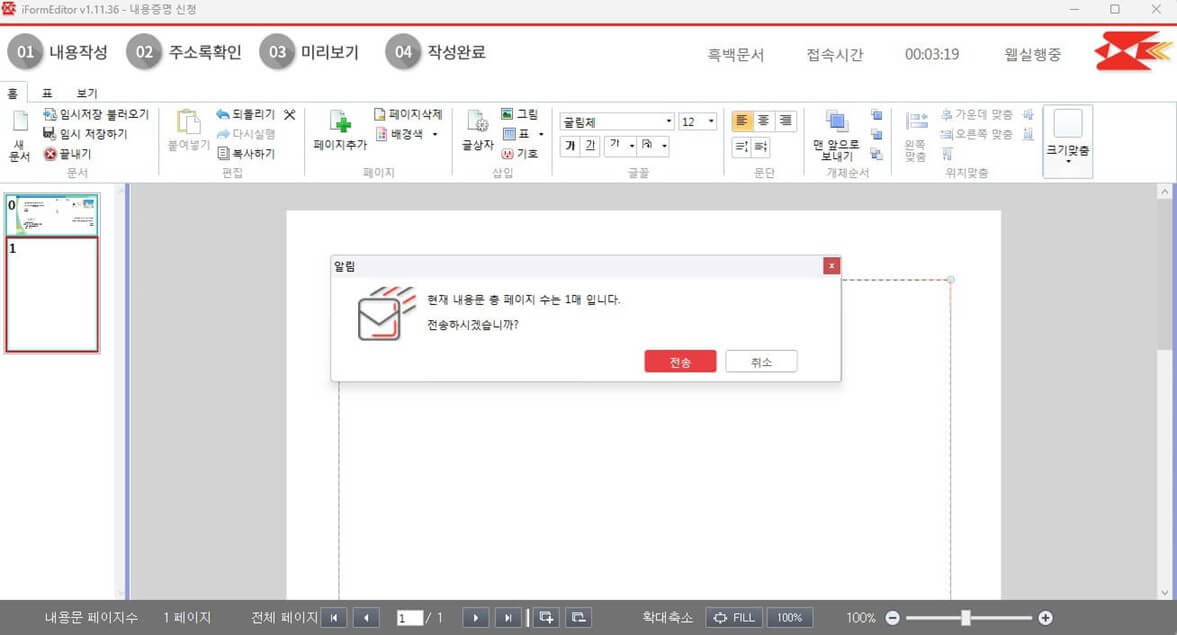Align paragraph right
The width and height of the screenshot is (1177, 635).
(785, 121)
